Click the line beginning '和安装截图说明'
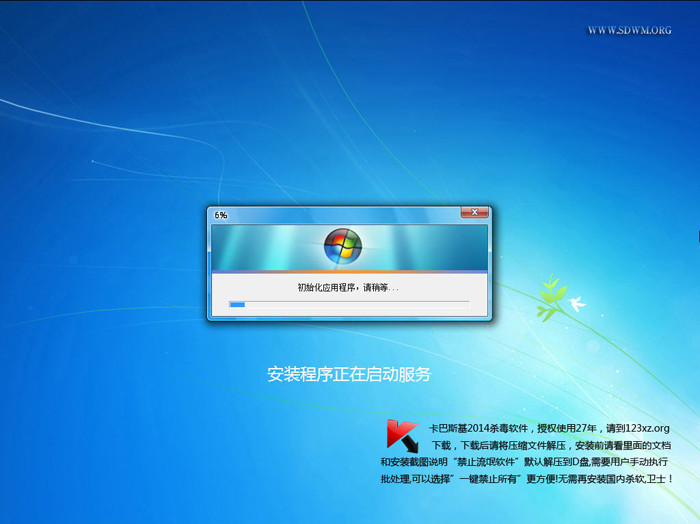The image size is (700, 524). point(524,462)
